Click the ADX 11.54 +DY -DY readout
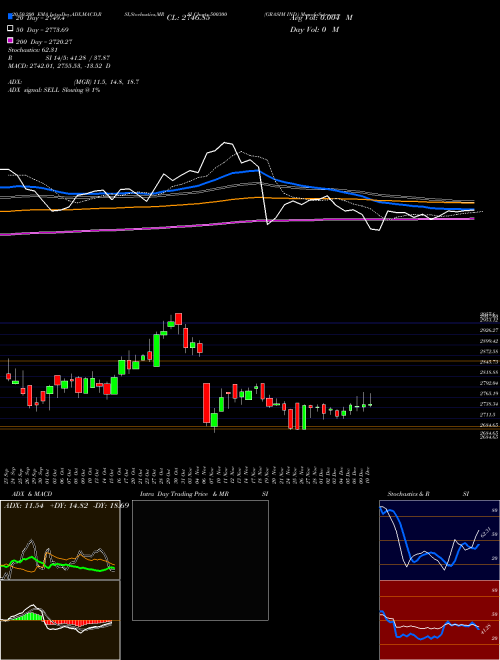500x660 pixels. (x=66, y=505)
